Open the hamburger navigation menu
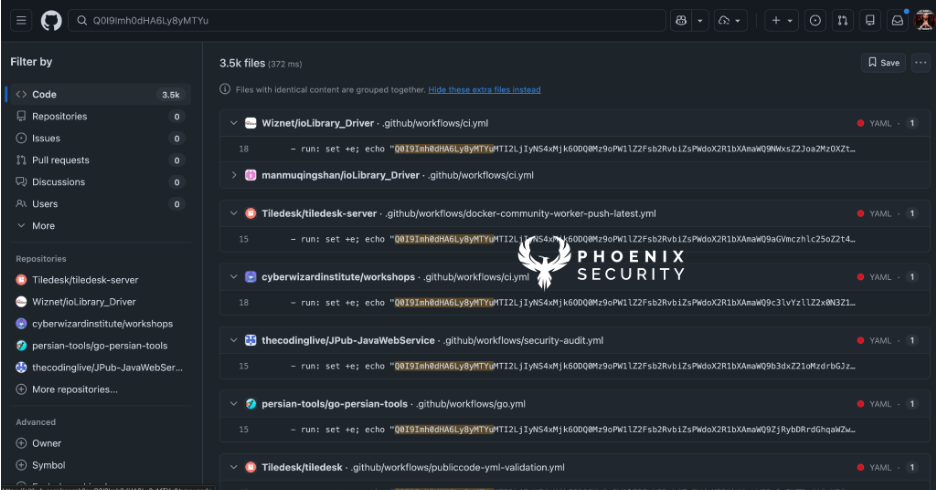Image resolution: width=936 pixels, height=490 pixels. [x=21, y=20]
